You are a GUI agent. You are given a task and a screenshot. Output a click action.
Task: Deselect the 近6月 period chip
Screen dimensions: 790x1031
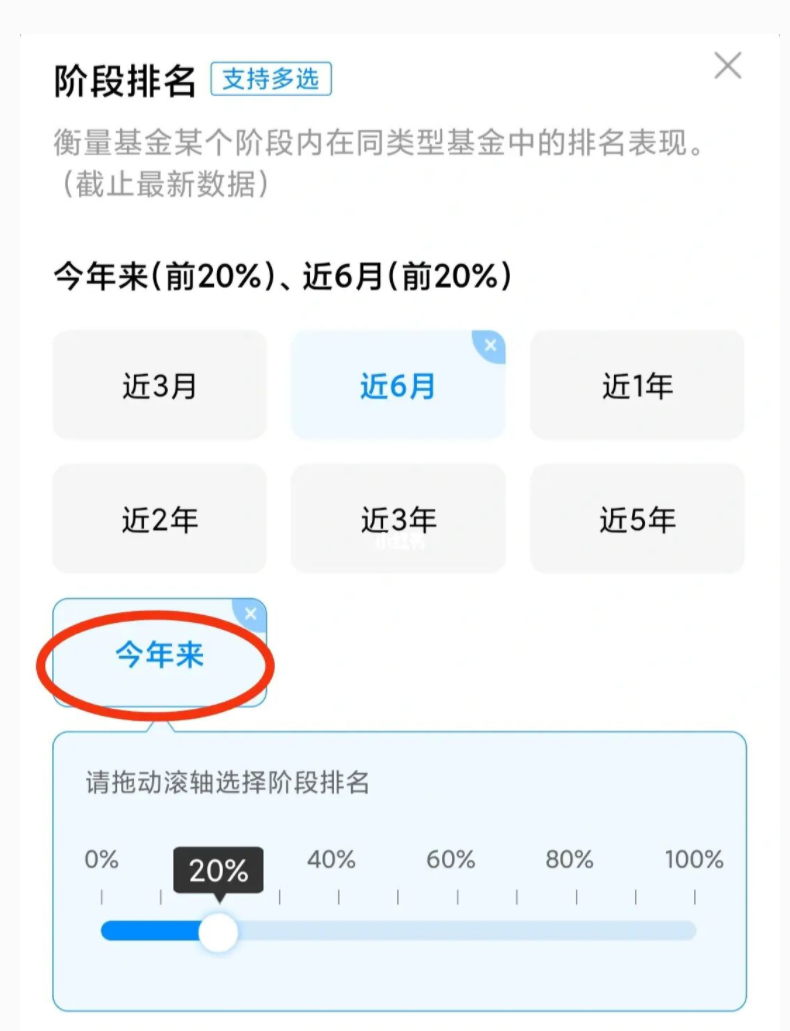(397, 387)
